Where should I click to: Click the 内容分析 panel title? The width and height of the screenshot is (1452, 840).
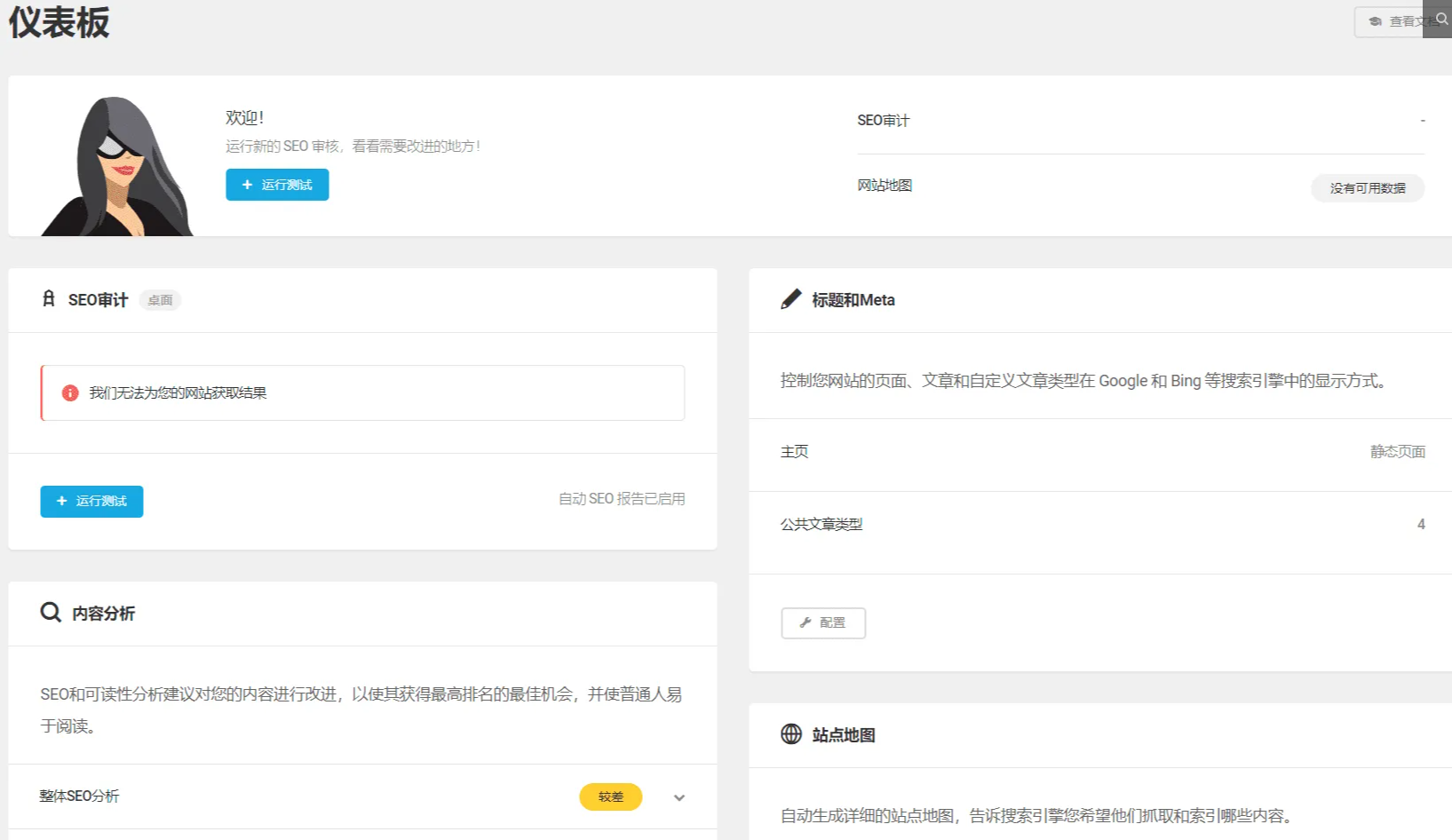tap(104, 614)
